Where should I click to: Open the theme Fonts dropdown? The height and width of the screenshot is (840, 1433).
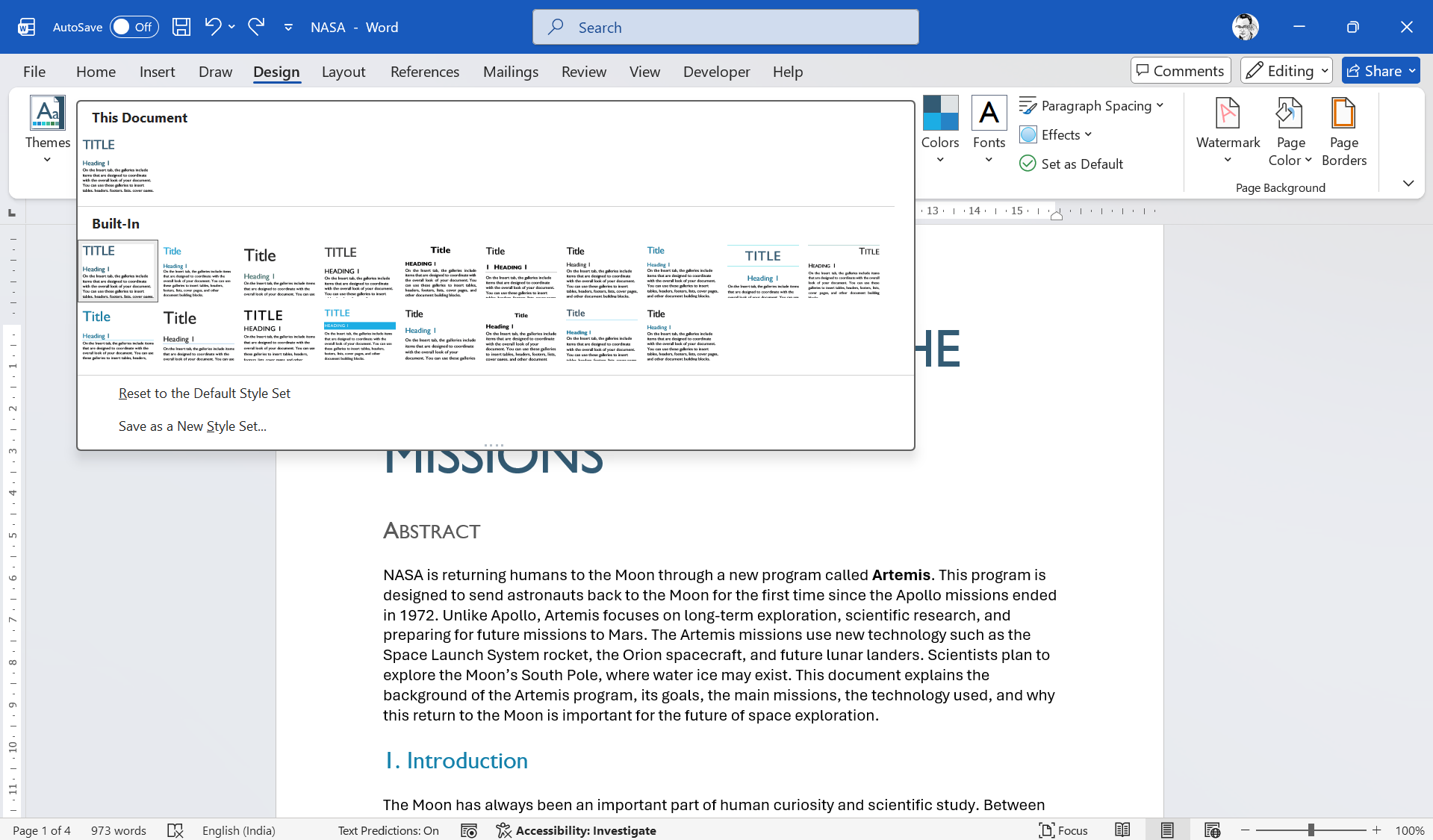(989, 131)
